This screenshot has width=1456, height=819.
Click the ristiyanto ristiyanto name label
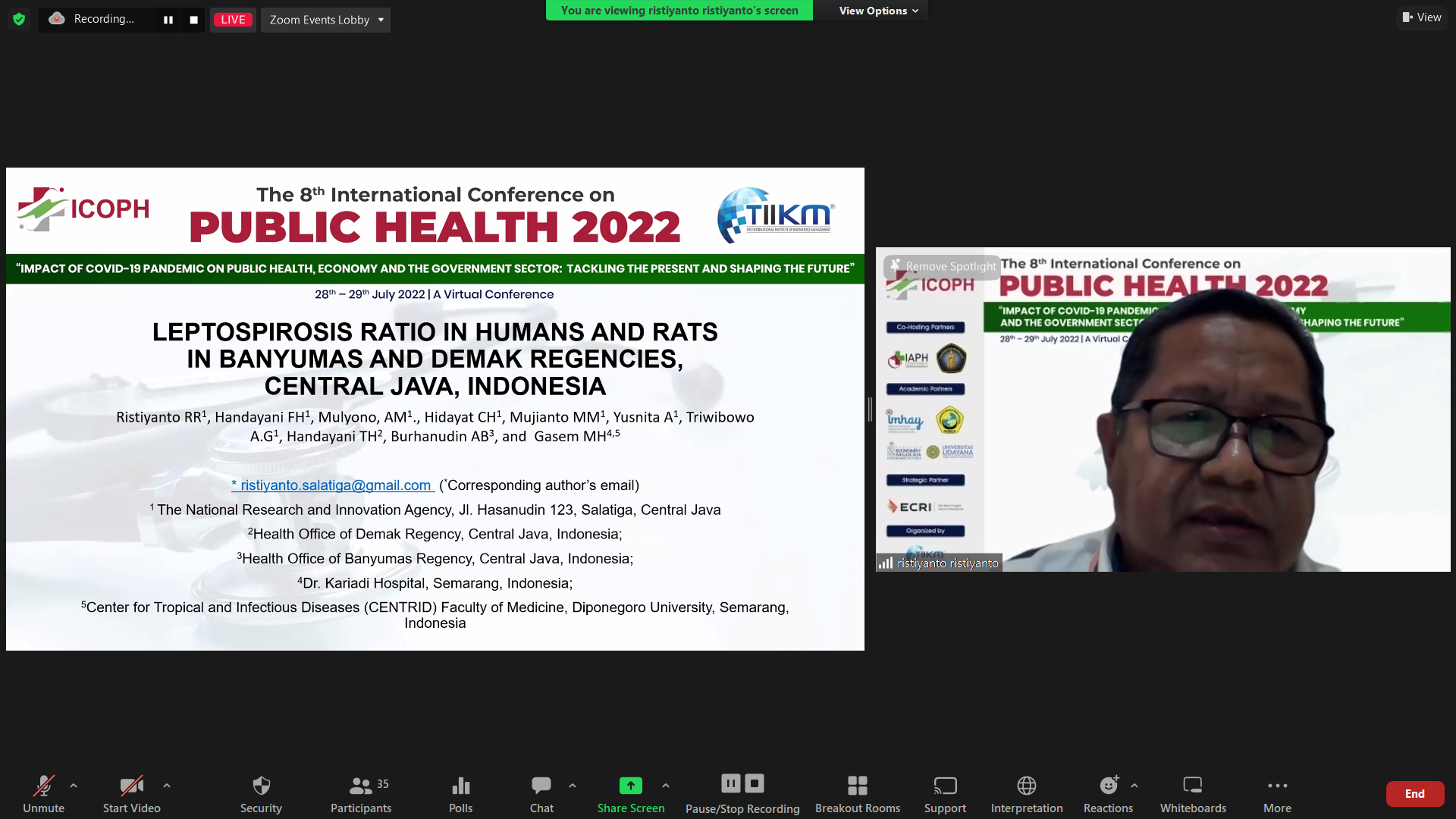948,563
